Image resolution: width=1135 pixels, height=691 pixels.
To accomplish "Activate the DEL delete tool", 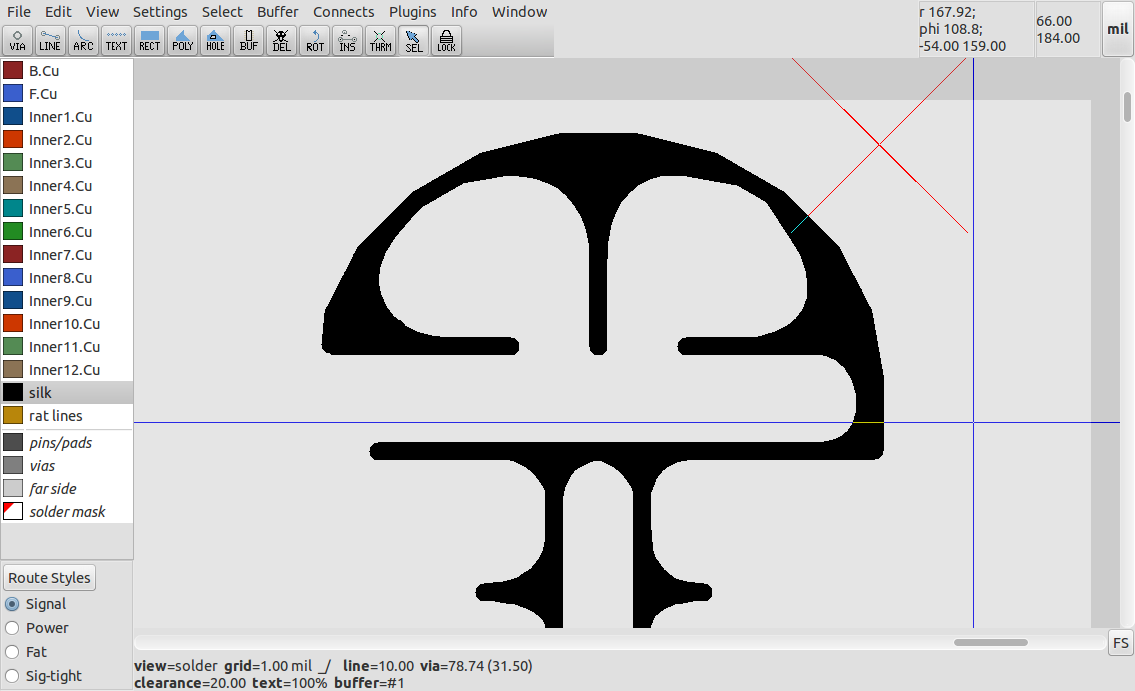I will tap(281, 40).
